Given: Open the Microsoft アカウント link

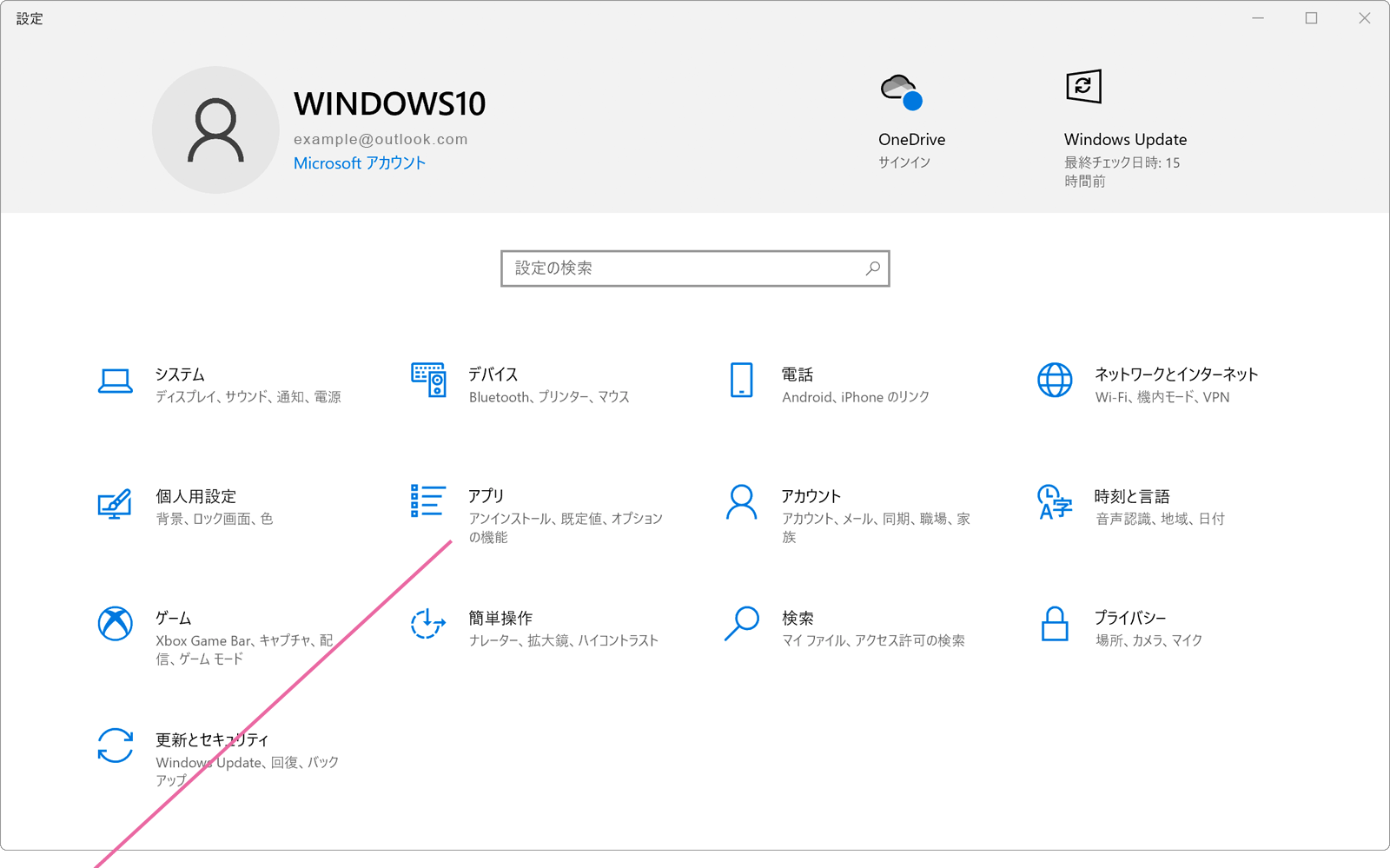Looking at the screenshot, I should coord(360,163).
